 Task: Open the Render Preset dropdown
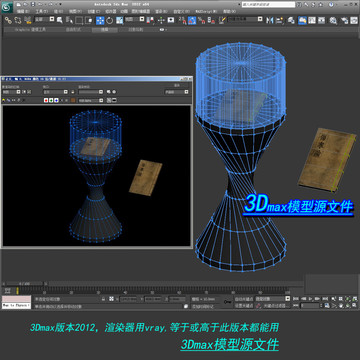[91, 92]
